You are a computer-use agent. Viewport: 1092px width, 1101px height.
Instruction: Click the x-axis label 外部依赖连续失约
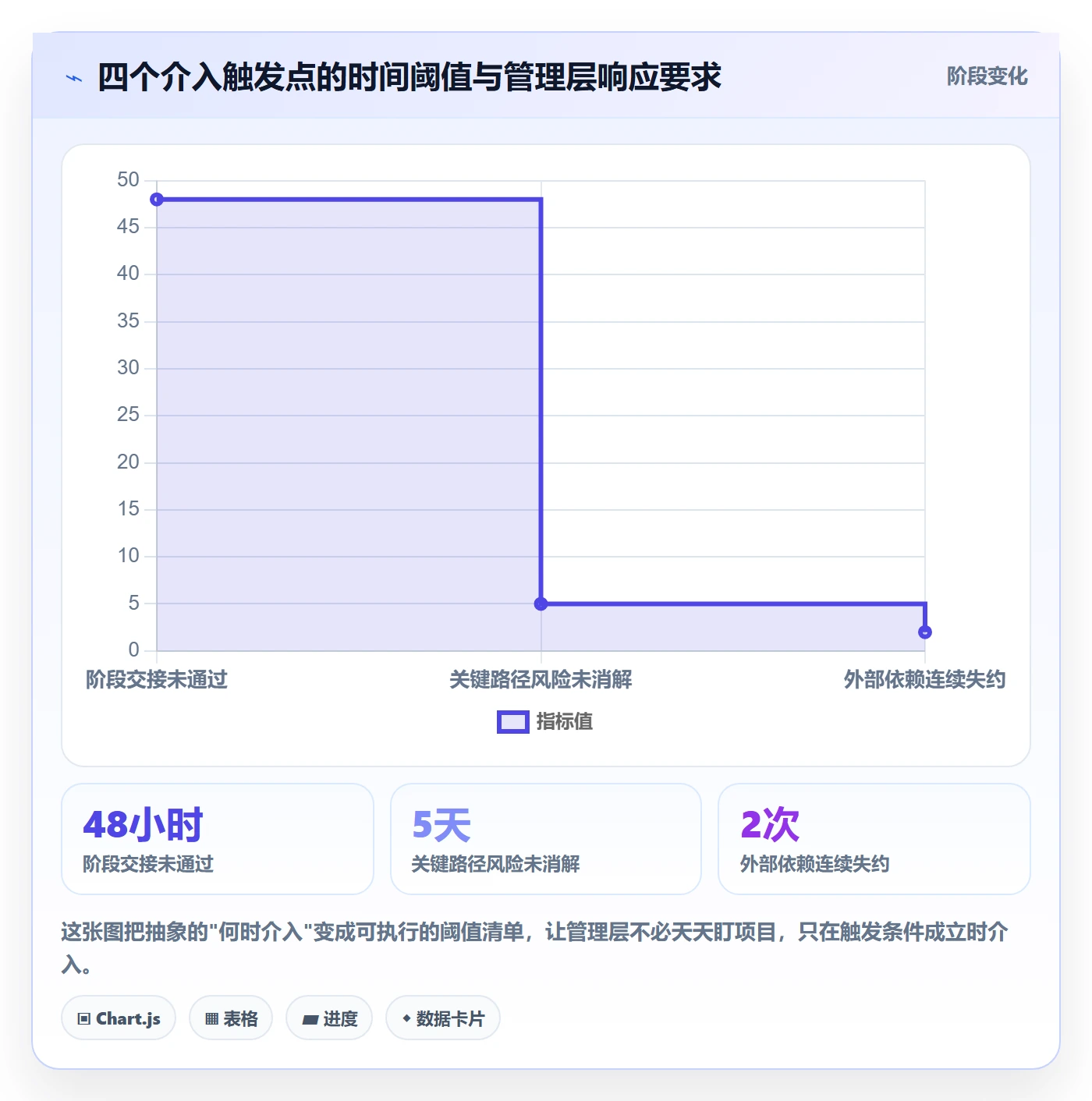[x=924, y=680]
